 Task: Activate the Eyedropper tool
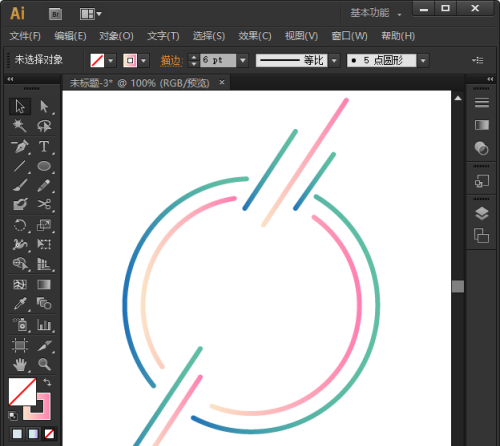[20, 304]
